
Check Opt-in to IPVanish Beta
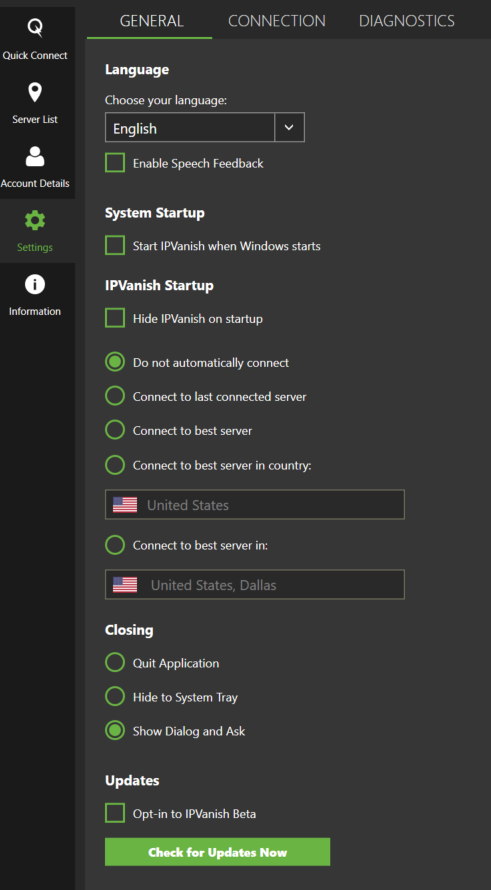point(115,813)
